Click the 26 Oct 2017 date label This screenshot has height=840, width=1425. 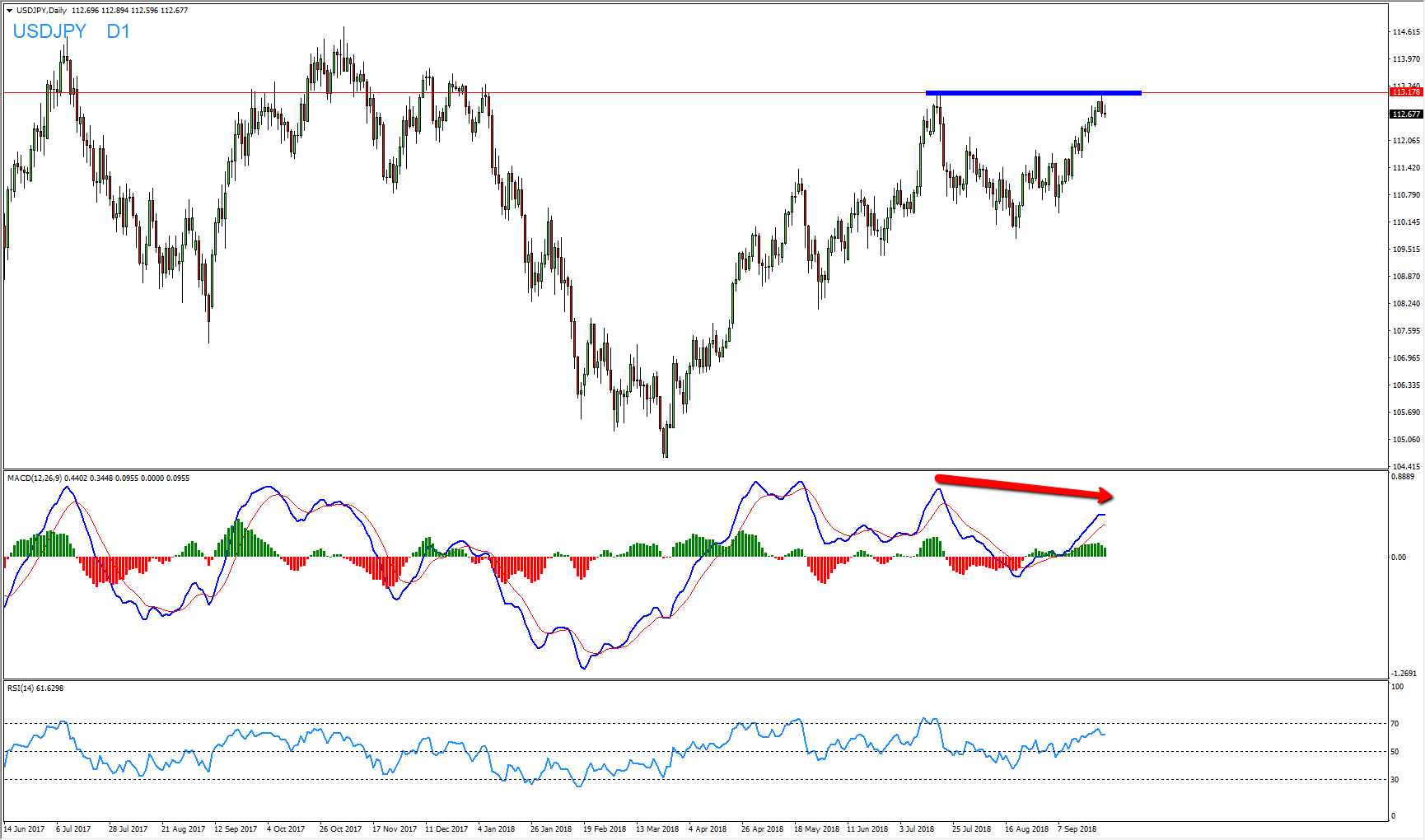pos(340,829)
